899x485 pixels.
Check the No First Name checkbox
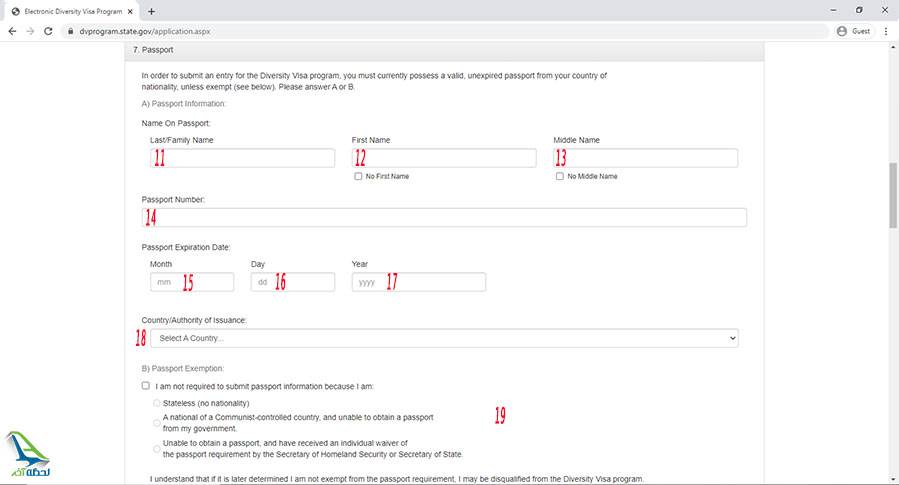359,176
